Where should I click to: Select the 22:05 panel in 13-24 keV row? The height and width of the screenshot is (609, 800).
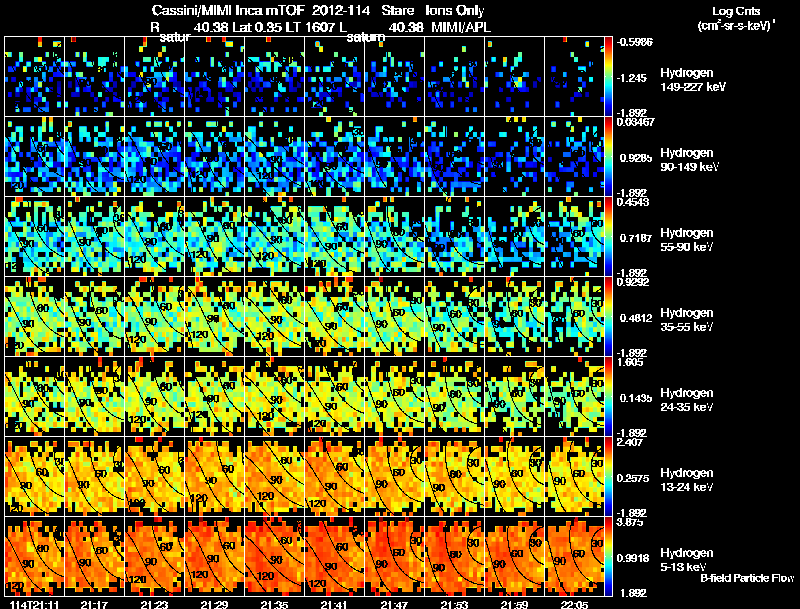[574, 476]
